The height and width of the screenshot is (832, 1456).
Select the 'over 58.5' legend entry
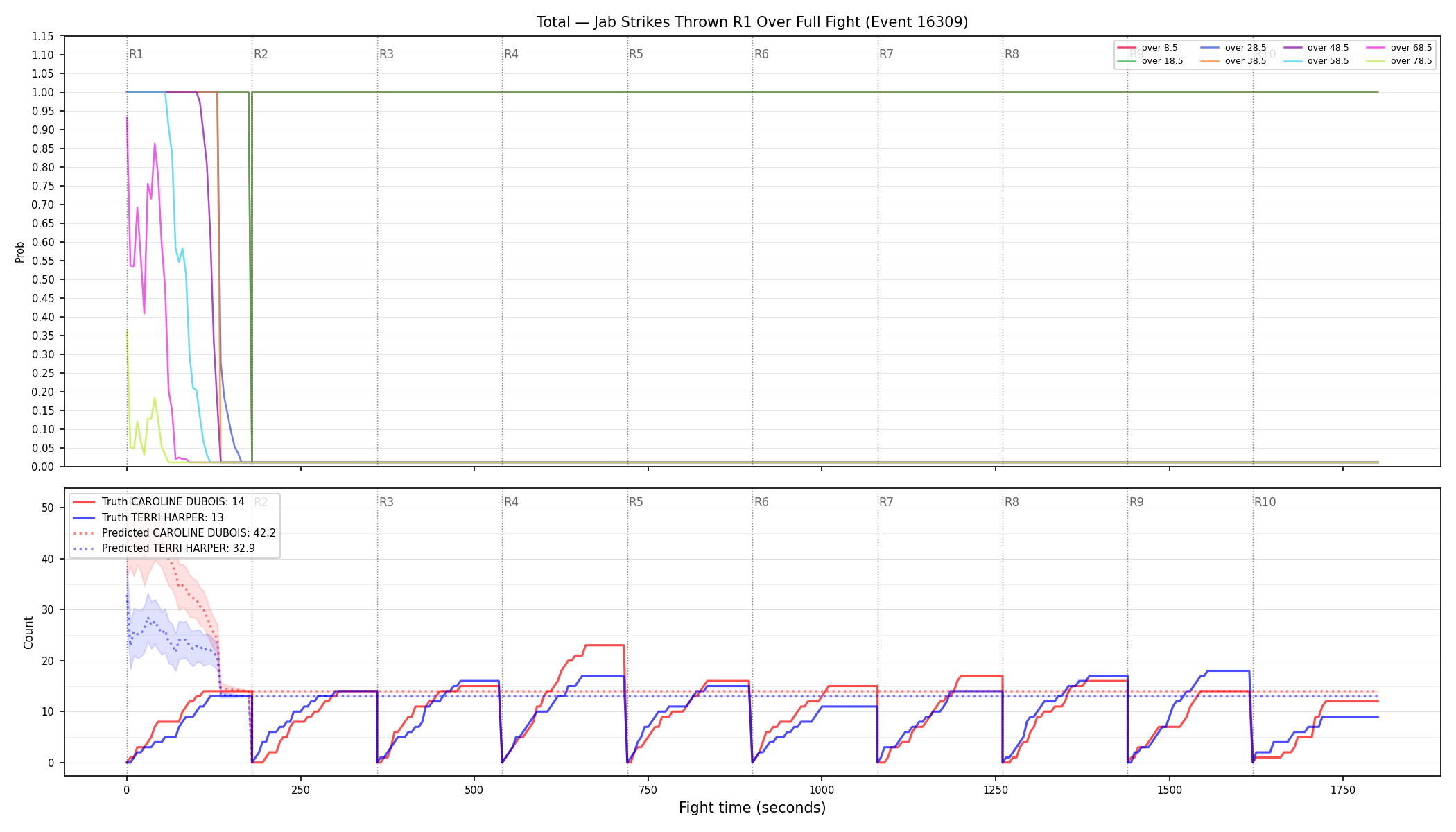(x=1316, y=61)
